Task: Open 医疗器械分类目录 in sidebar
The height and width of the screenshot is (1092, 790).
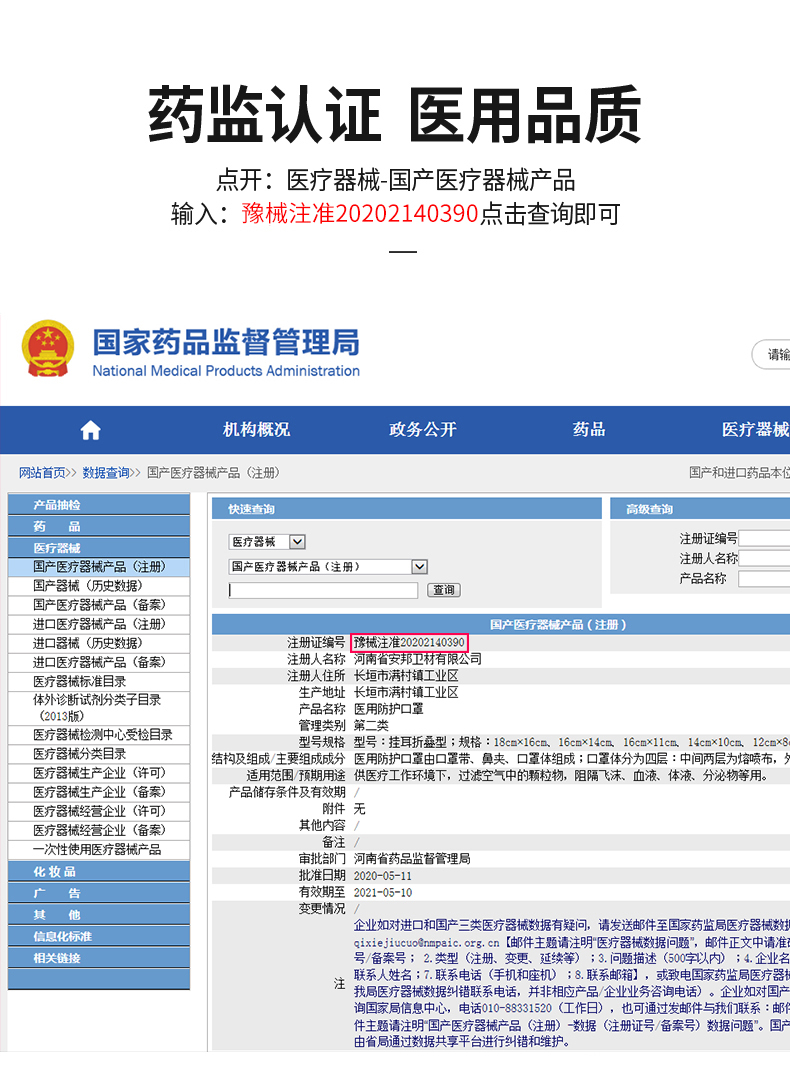Action: 99,754
